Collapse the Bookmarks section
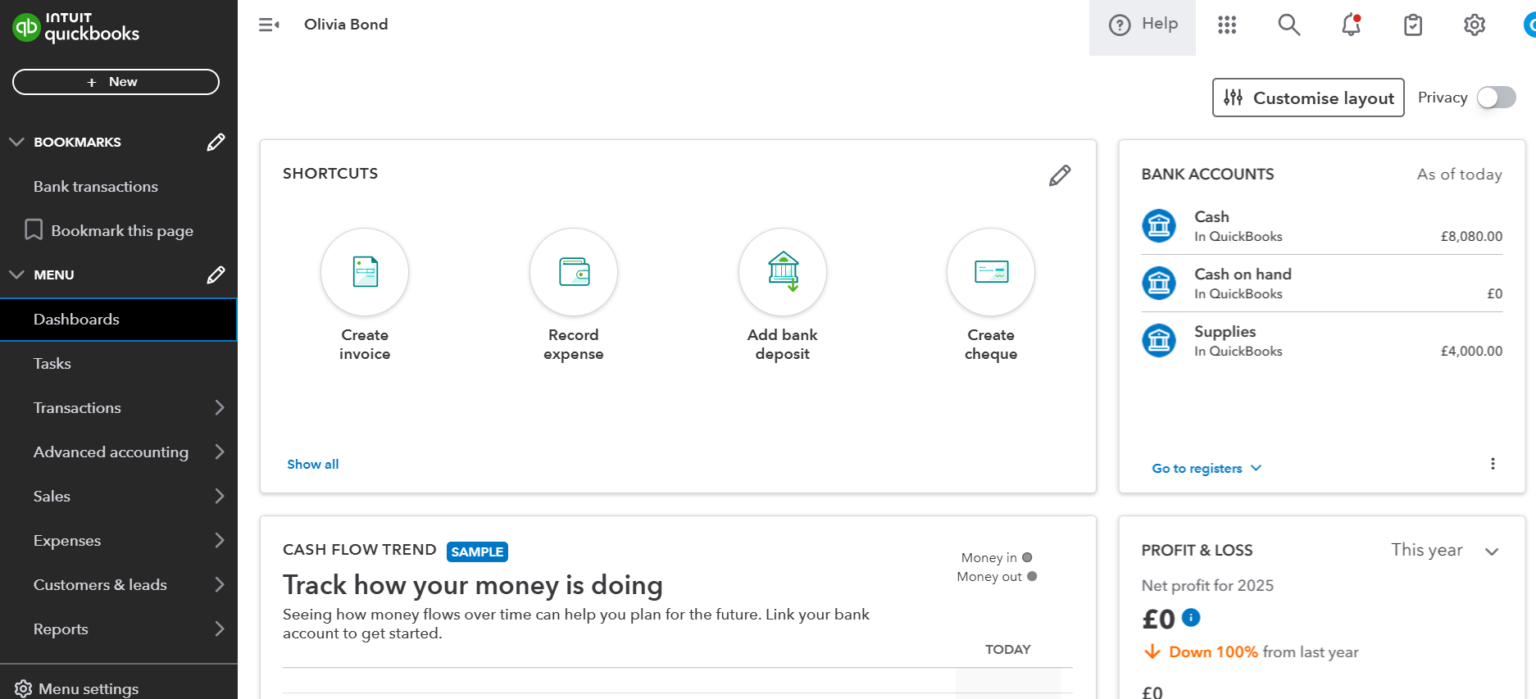The image size is (1536, 699). tap(16, 141)
